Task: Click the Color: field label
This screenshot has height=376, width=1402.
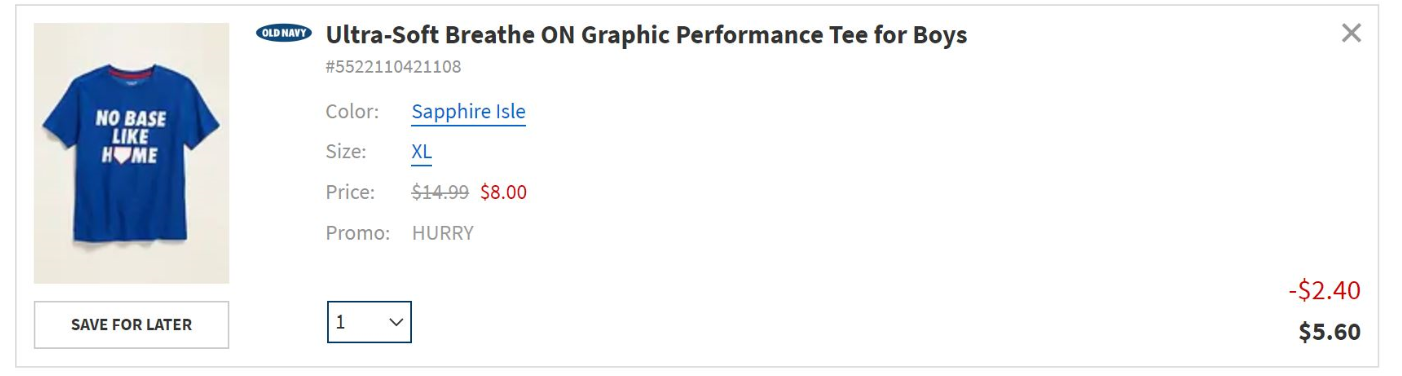Action: 352,111
